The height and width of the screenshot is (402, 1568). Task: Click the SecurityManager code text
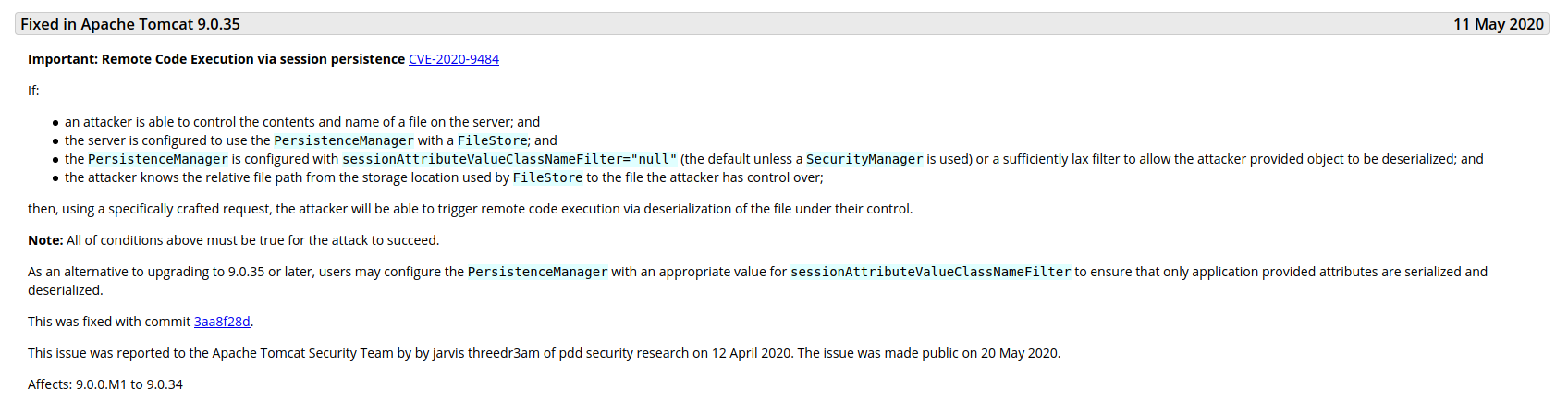(x=864, y=159)
